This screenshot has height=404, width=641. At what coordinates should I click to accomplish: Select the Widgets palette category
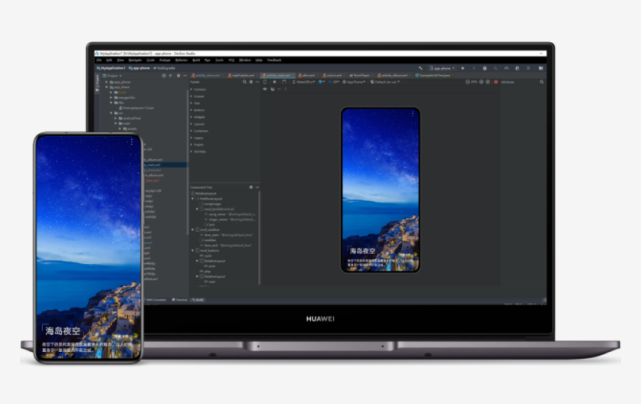coord(199,117)
